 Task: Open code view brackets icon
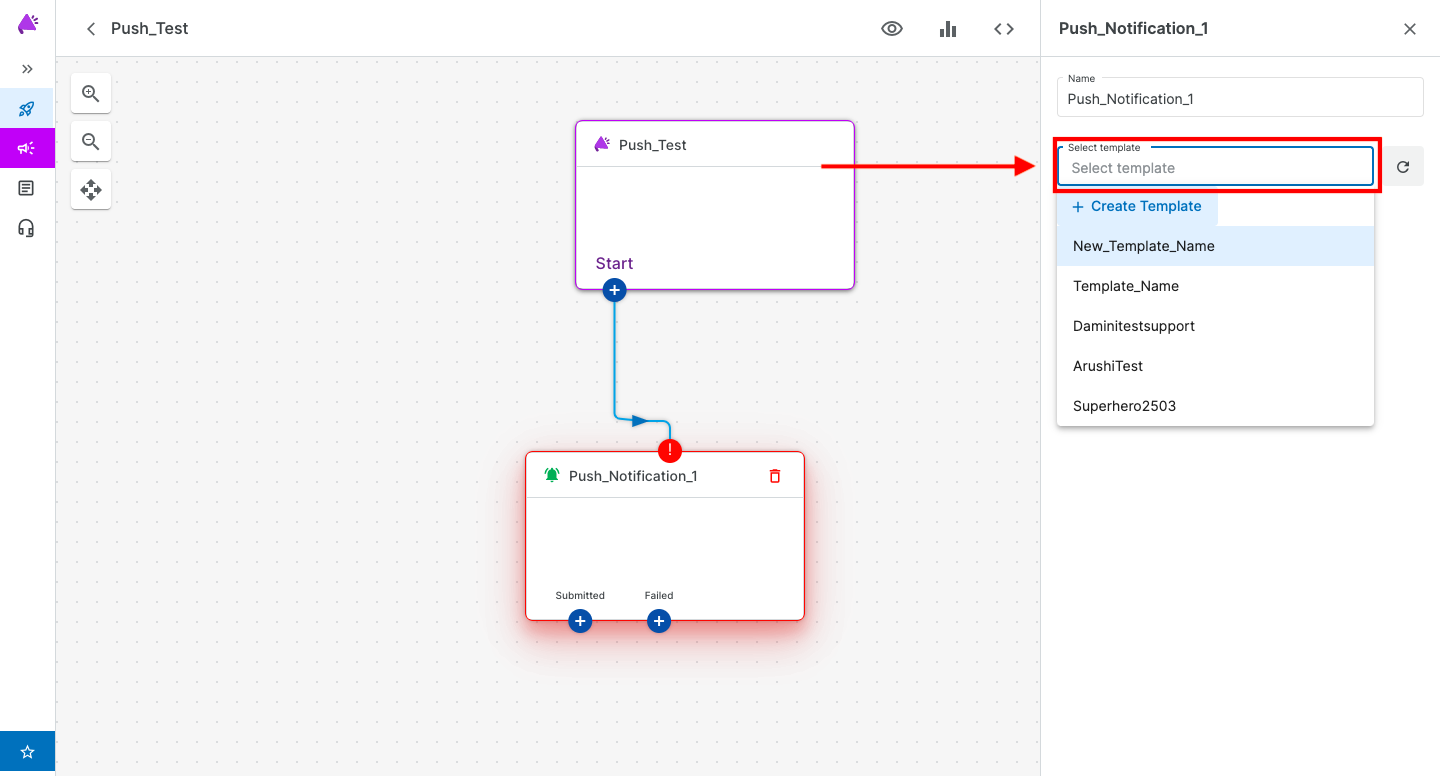click(x=1004, y=29)
